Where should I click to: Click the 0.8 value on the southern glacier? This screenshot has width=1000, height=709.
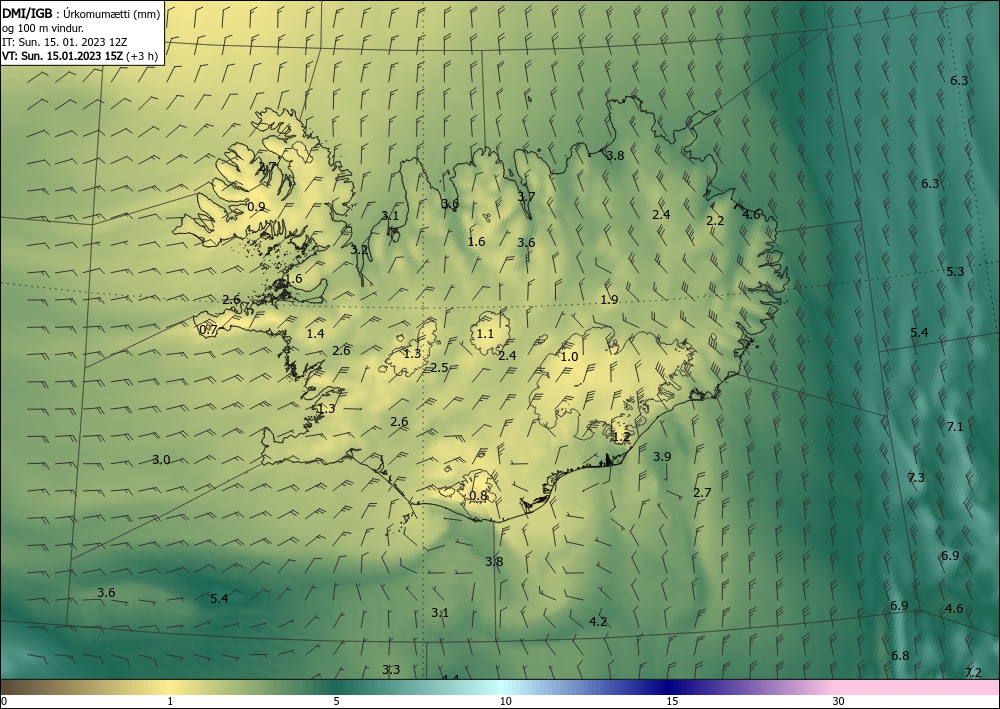coord(478,495)
